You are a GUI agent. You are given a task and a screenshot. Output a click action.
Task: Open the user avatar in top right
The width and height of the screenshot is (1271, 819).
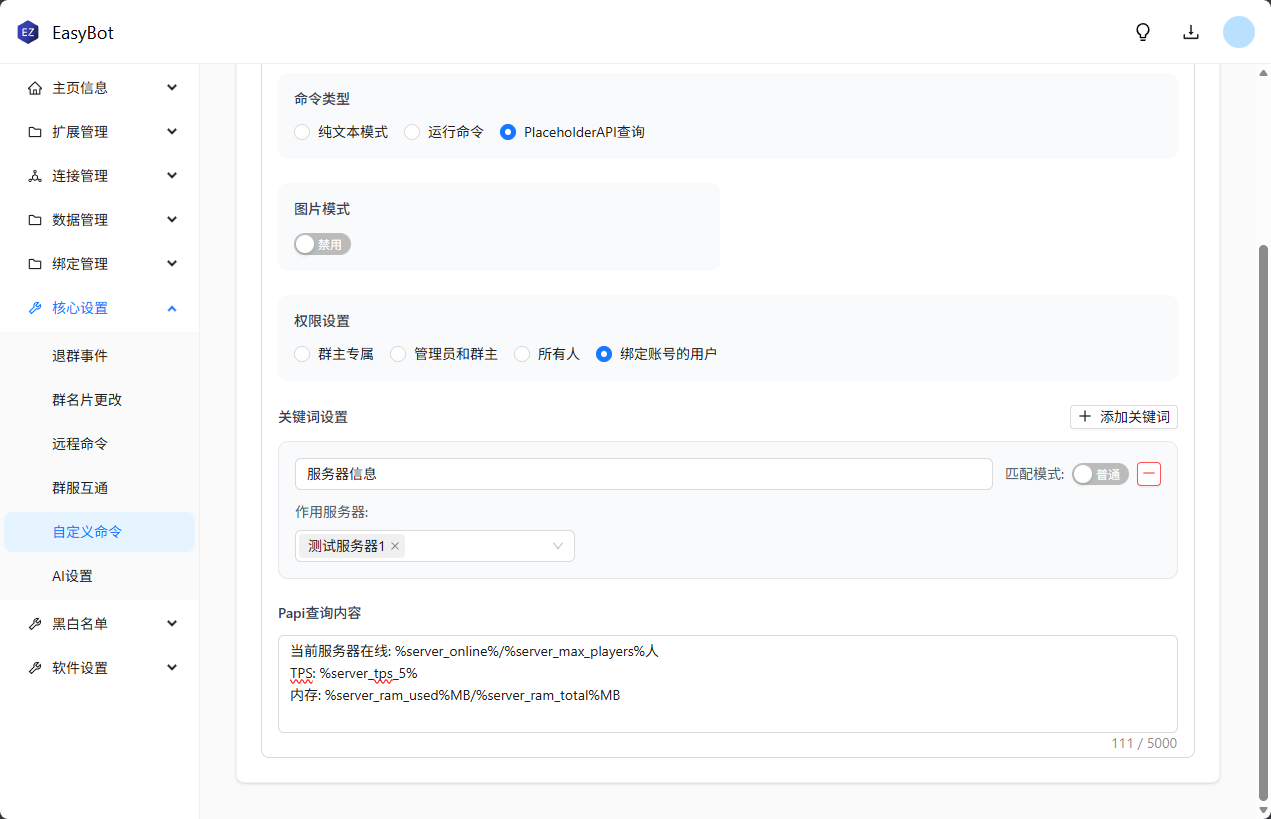(1239, 32)
